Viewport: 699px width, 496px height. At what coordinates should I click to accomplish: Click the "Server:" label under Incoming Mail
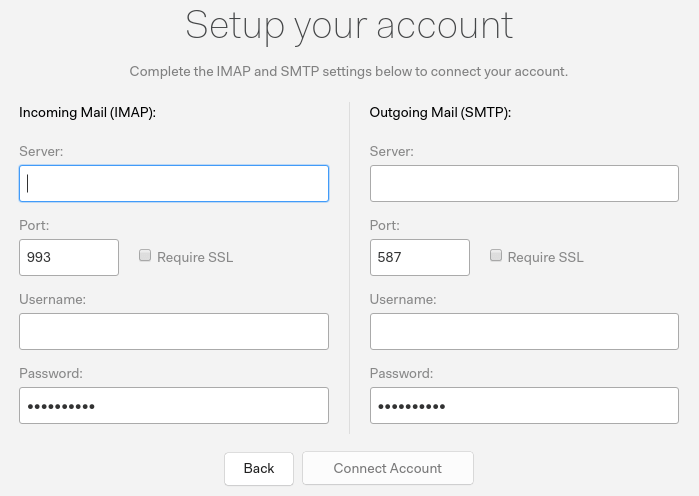click(41, 151)
